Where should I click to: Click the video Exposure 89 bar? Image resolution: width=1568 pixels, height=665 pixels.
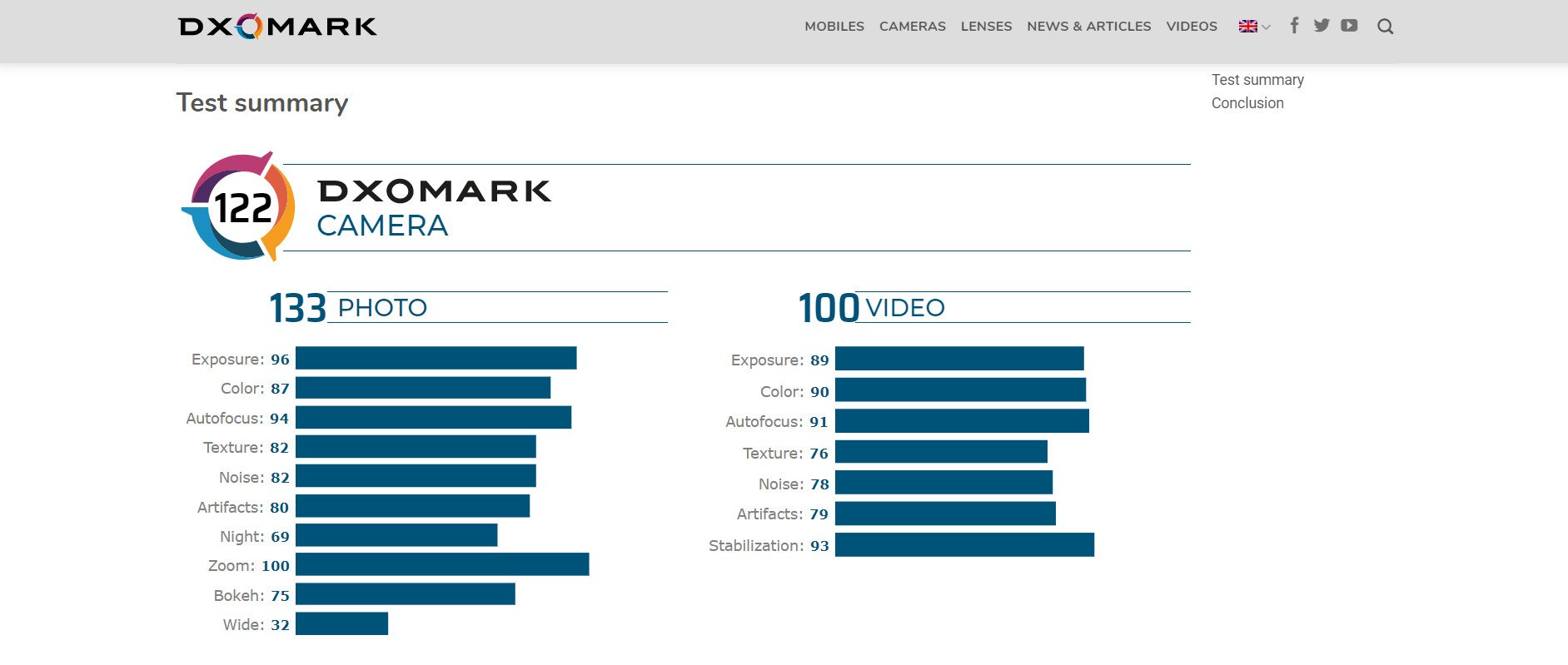click(959, 359)
